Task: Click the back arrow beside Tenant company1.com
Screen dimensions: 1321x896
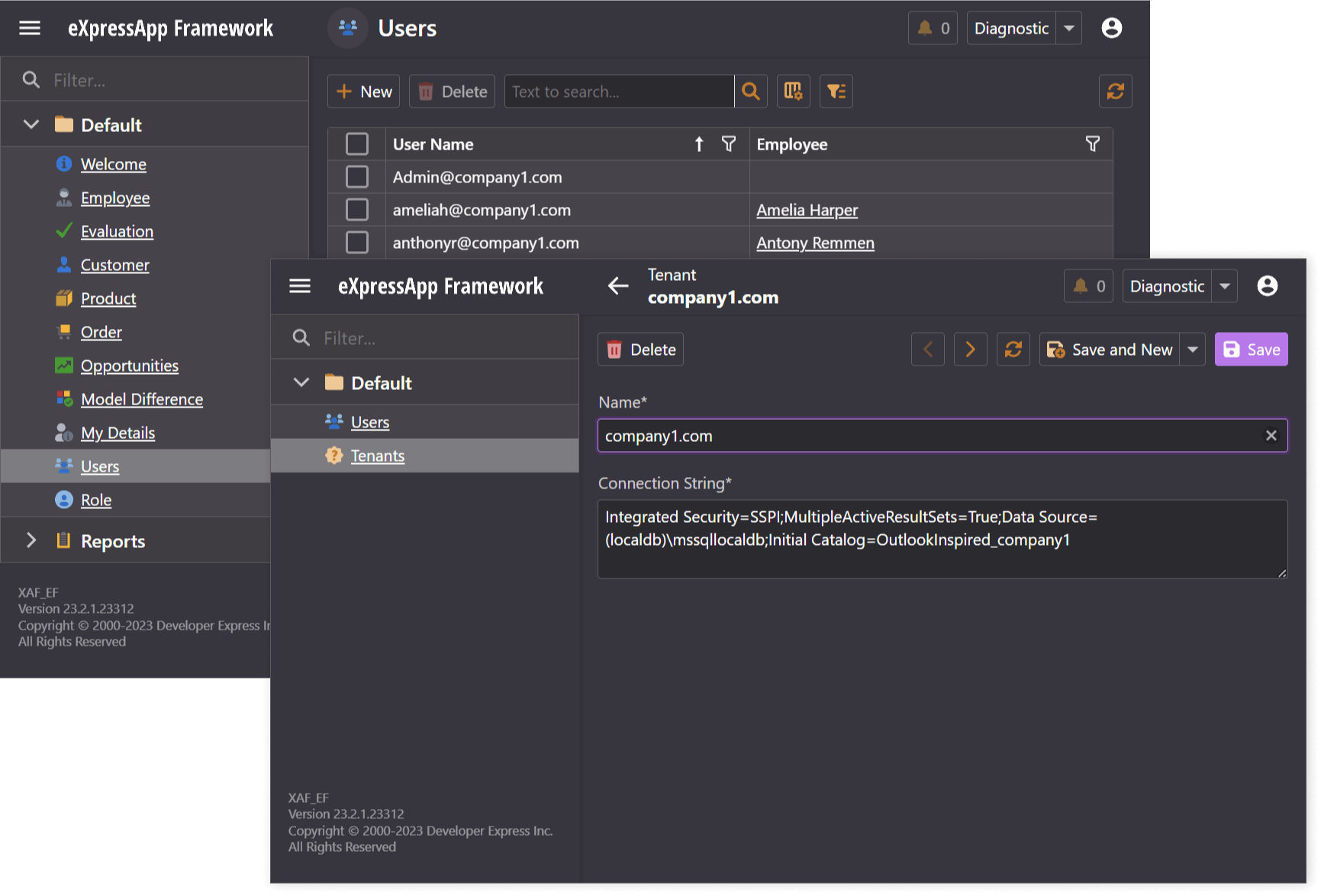Action: click(x=618, y=285)
